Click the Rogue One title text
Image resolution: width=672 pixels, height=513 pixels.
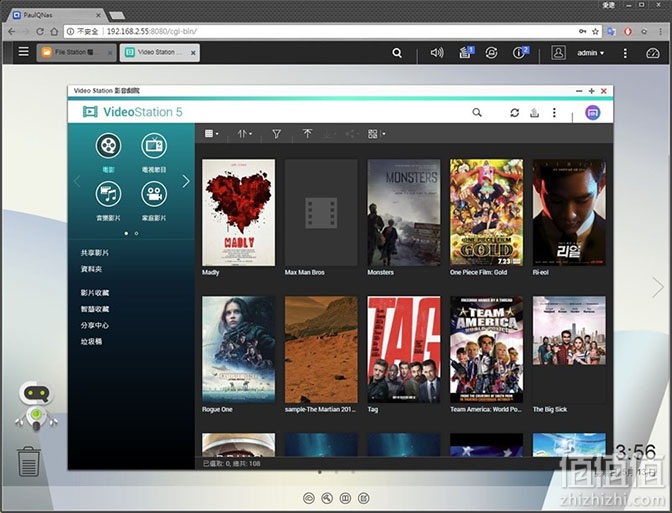click(x=217, y=410)
